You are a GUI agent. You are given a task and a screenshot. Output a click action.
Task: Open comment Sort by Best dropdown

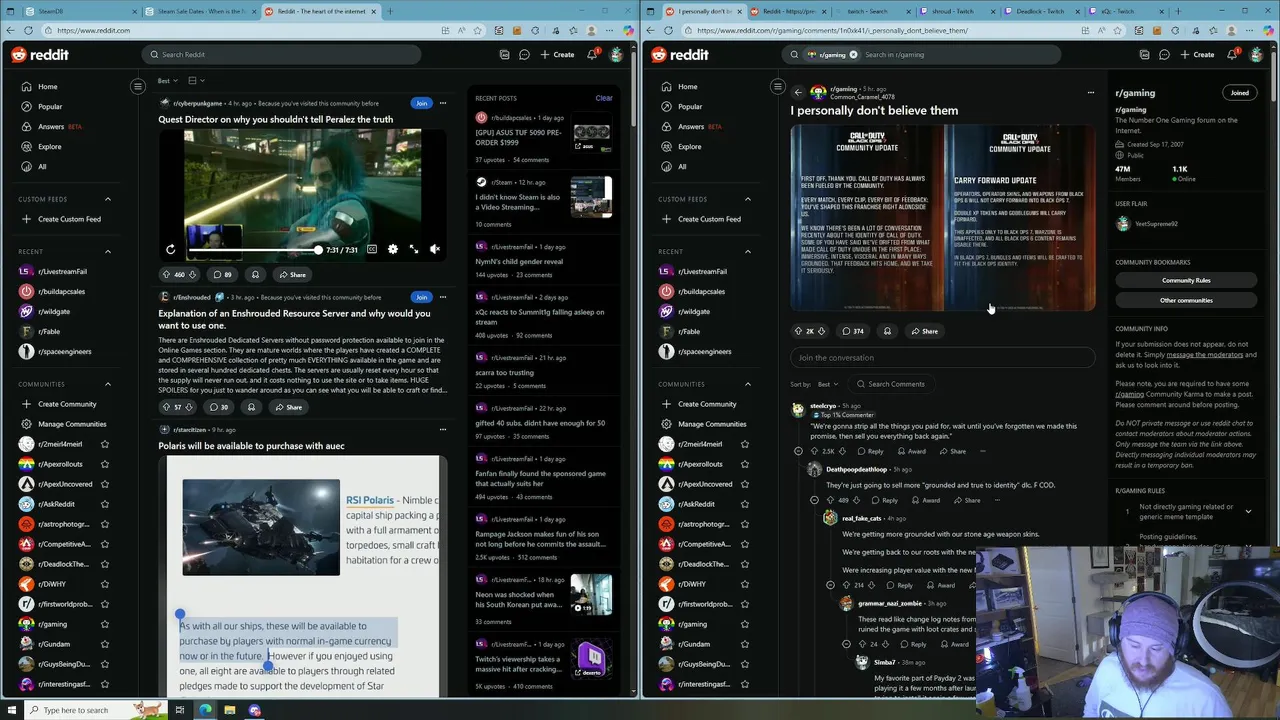point(827,384)
